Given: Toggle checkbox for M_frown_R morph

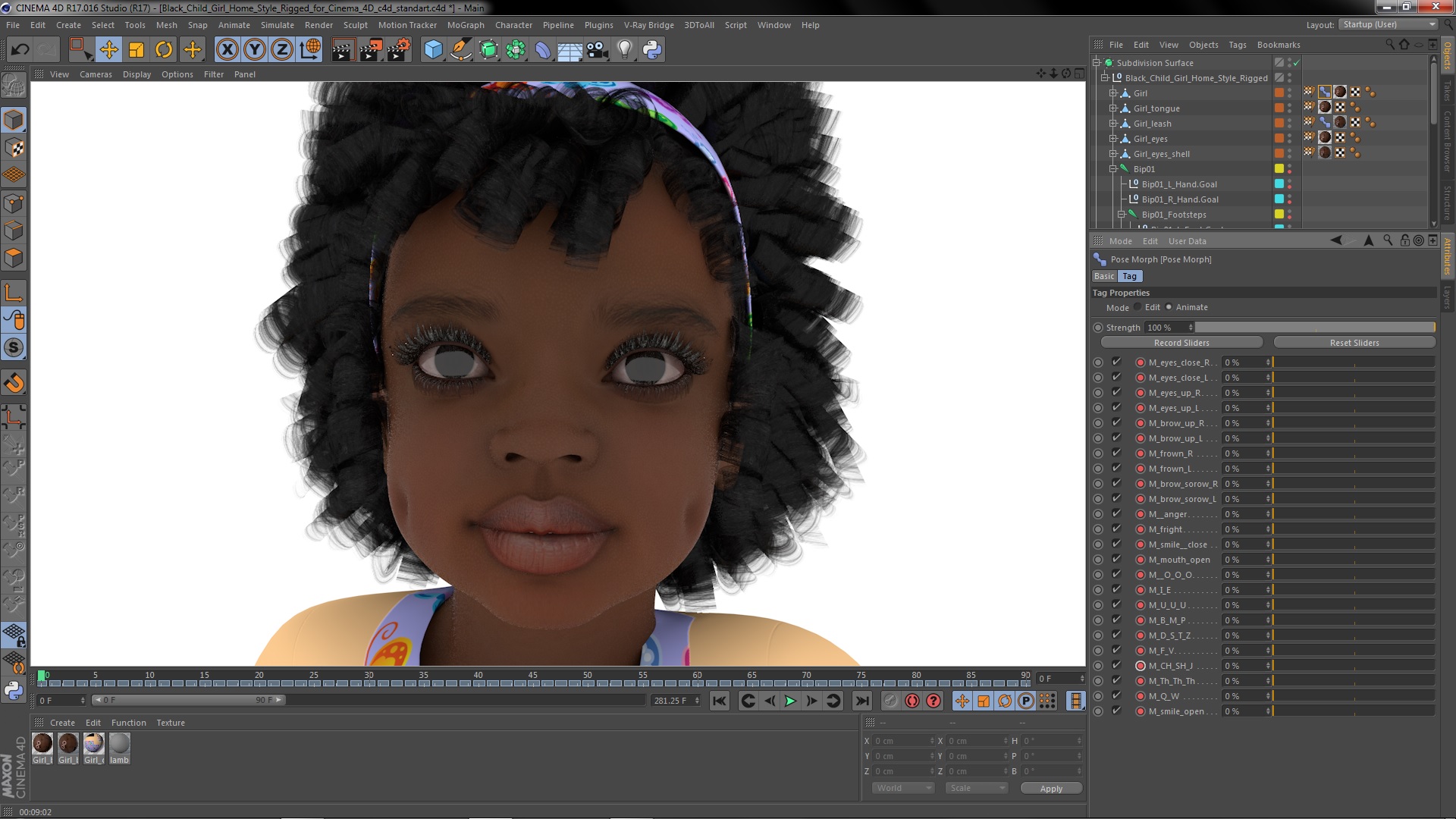Looking at the screenshot, I should tap(1116, 453).
